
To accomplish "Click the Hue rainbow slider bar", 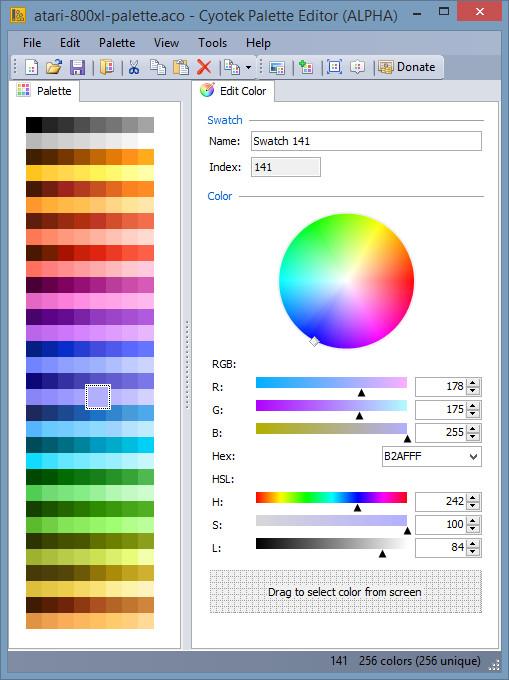I will pos(331,497).
